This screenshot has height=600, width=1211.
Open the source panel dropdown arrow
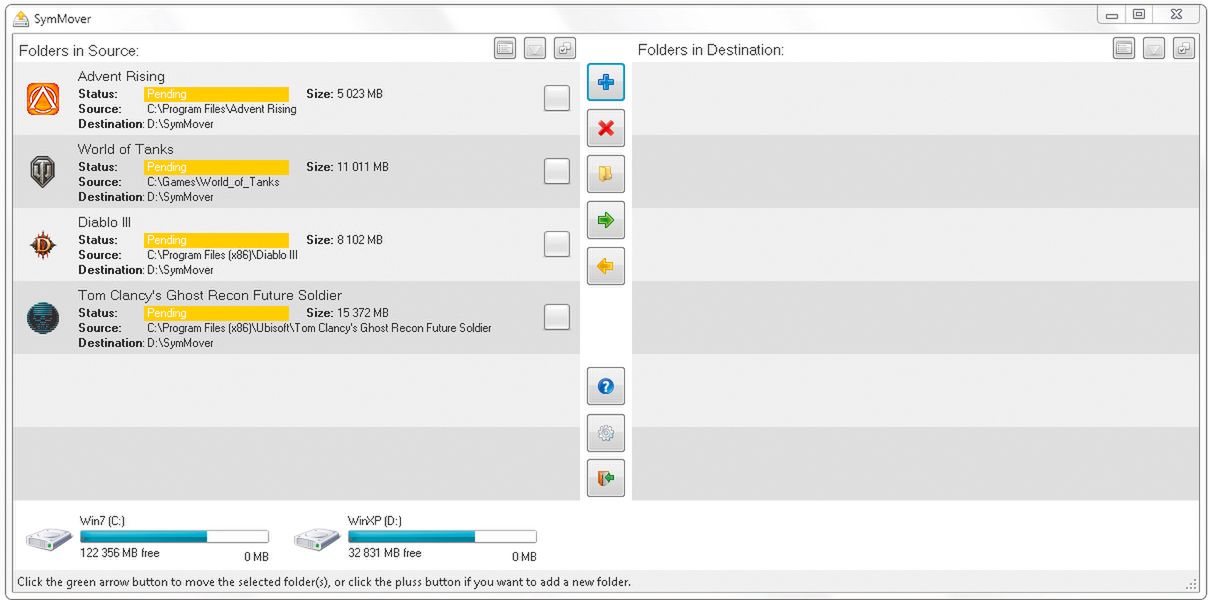pyautogui.click(x=535, y=48)
